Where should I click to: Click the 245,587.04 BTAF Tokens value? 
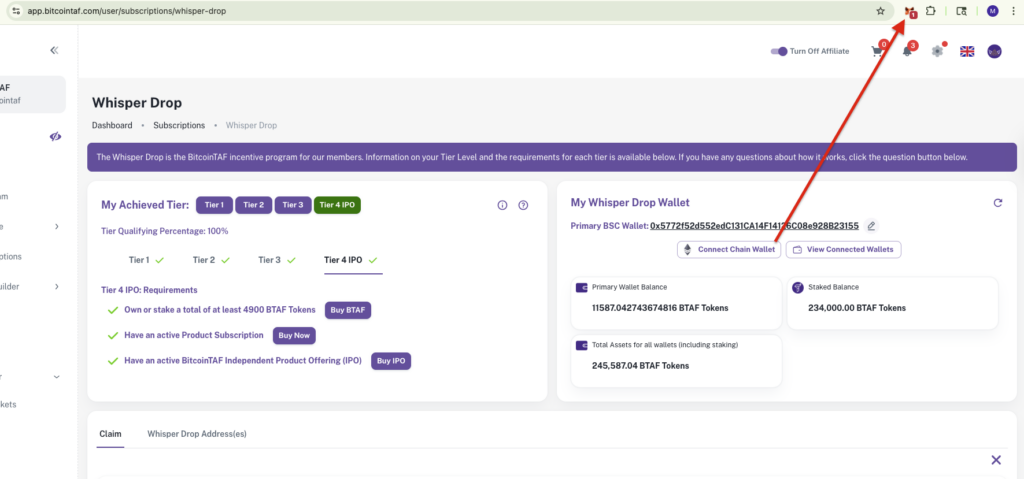coord(641,366)
